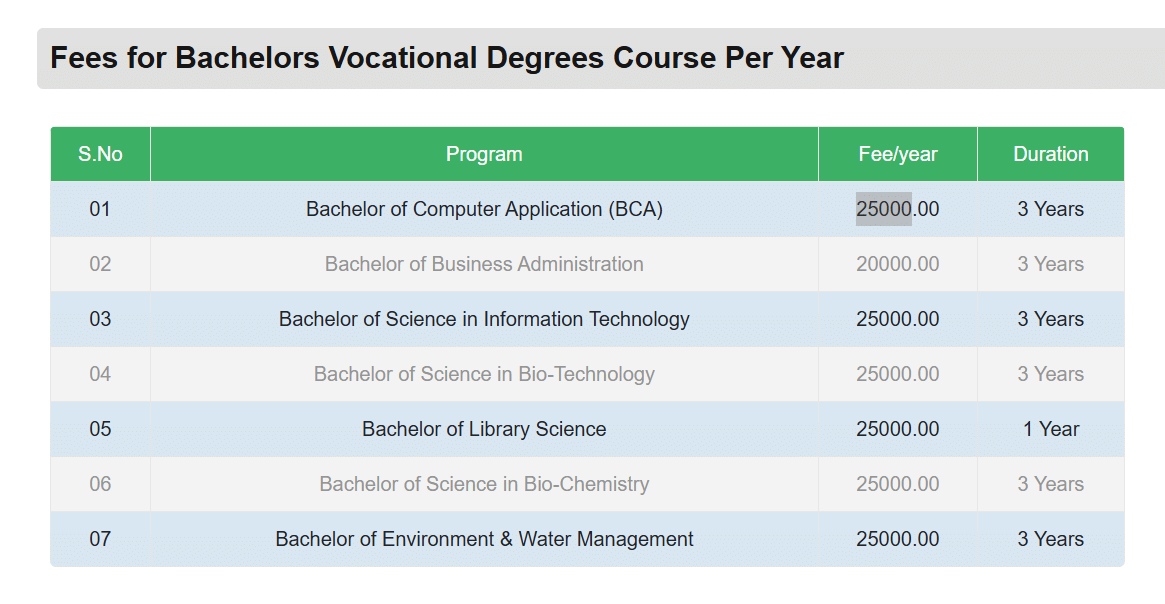Click serial number 04 cell
The height and width of the screenshot is (604, 1165).
click(x=100, y=374)
